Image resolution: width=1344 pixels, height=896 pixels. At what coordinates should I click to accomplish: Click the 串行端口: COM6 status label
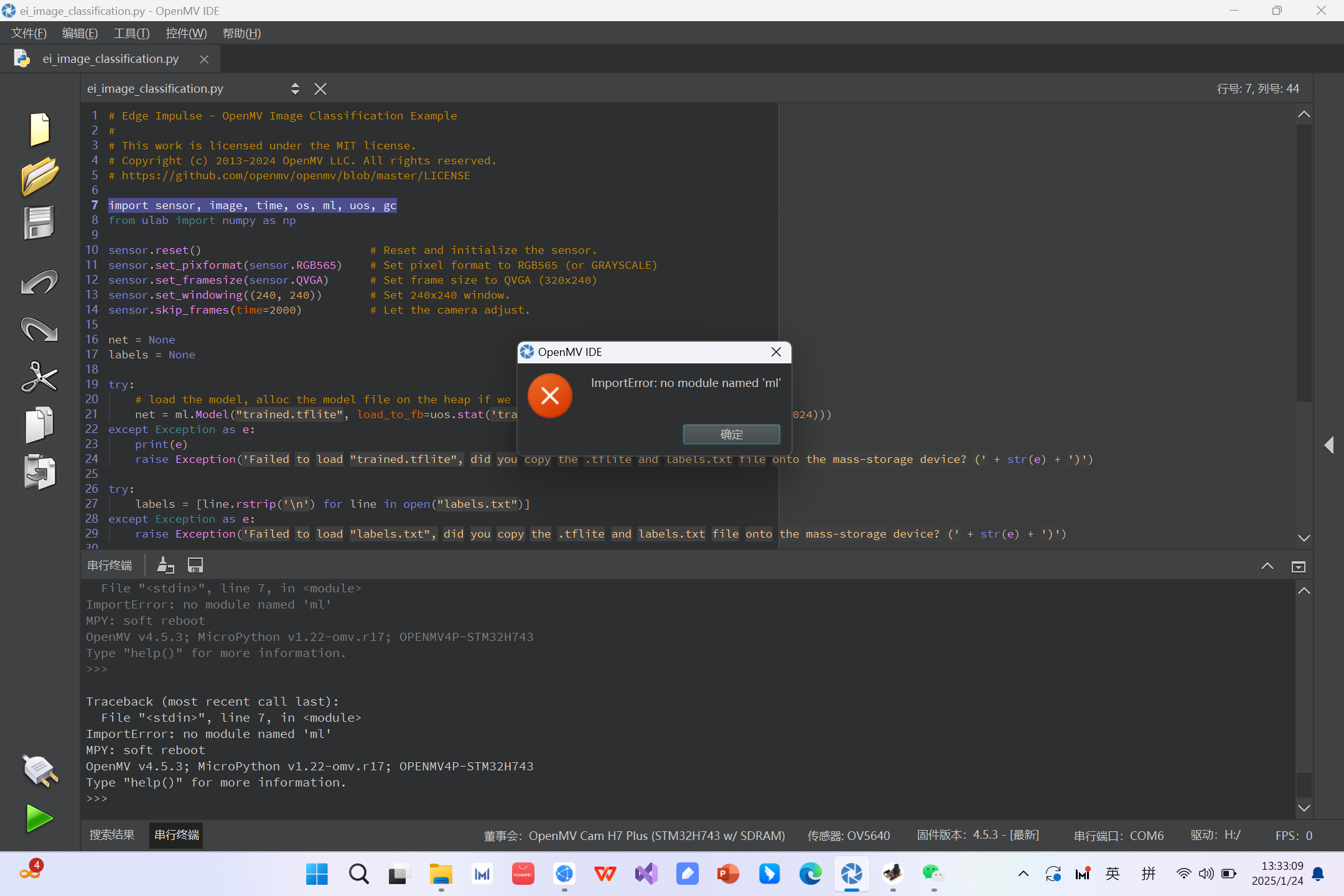1119,836
